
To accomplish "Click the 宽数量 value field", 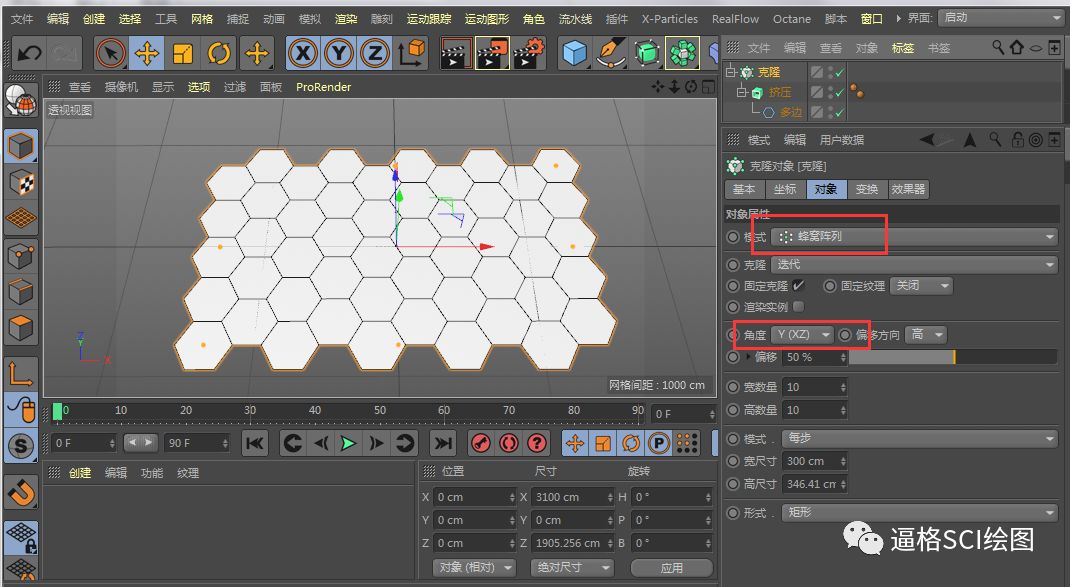I will pos(815,387).
